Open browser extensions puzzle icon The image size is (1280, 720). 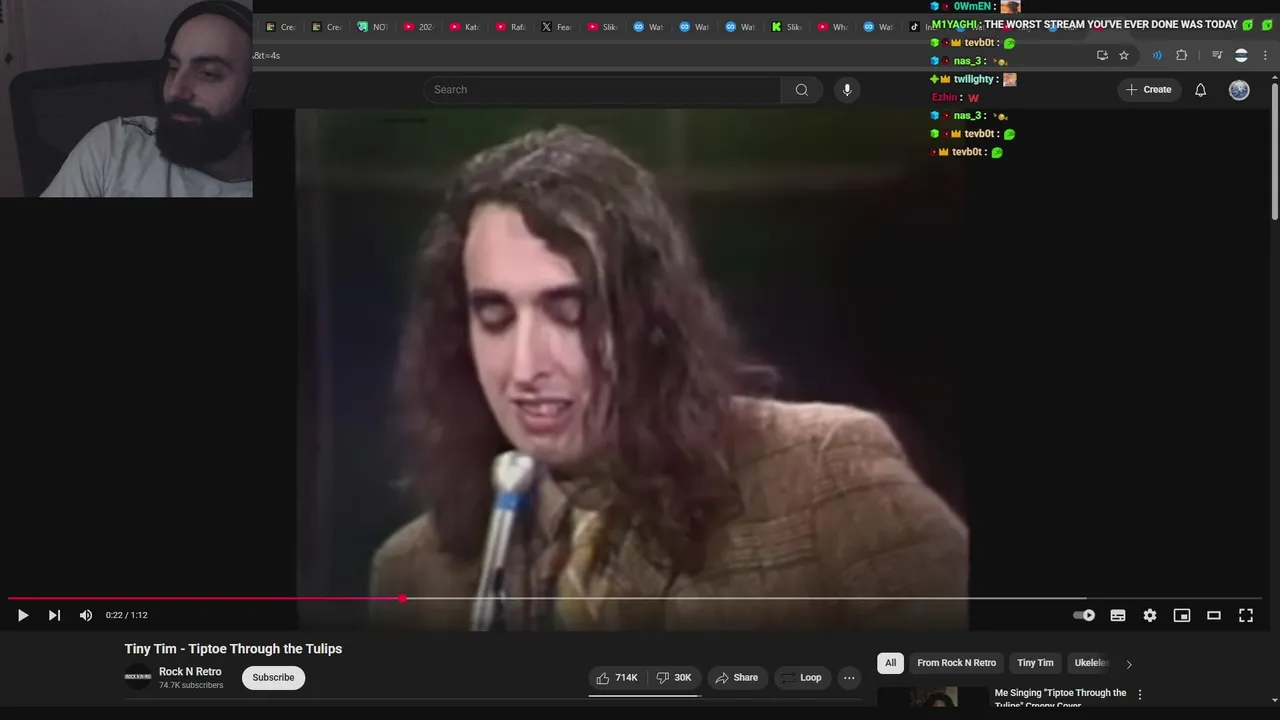tap(1181, 55)
